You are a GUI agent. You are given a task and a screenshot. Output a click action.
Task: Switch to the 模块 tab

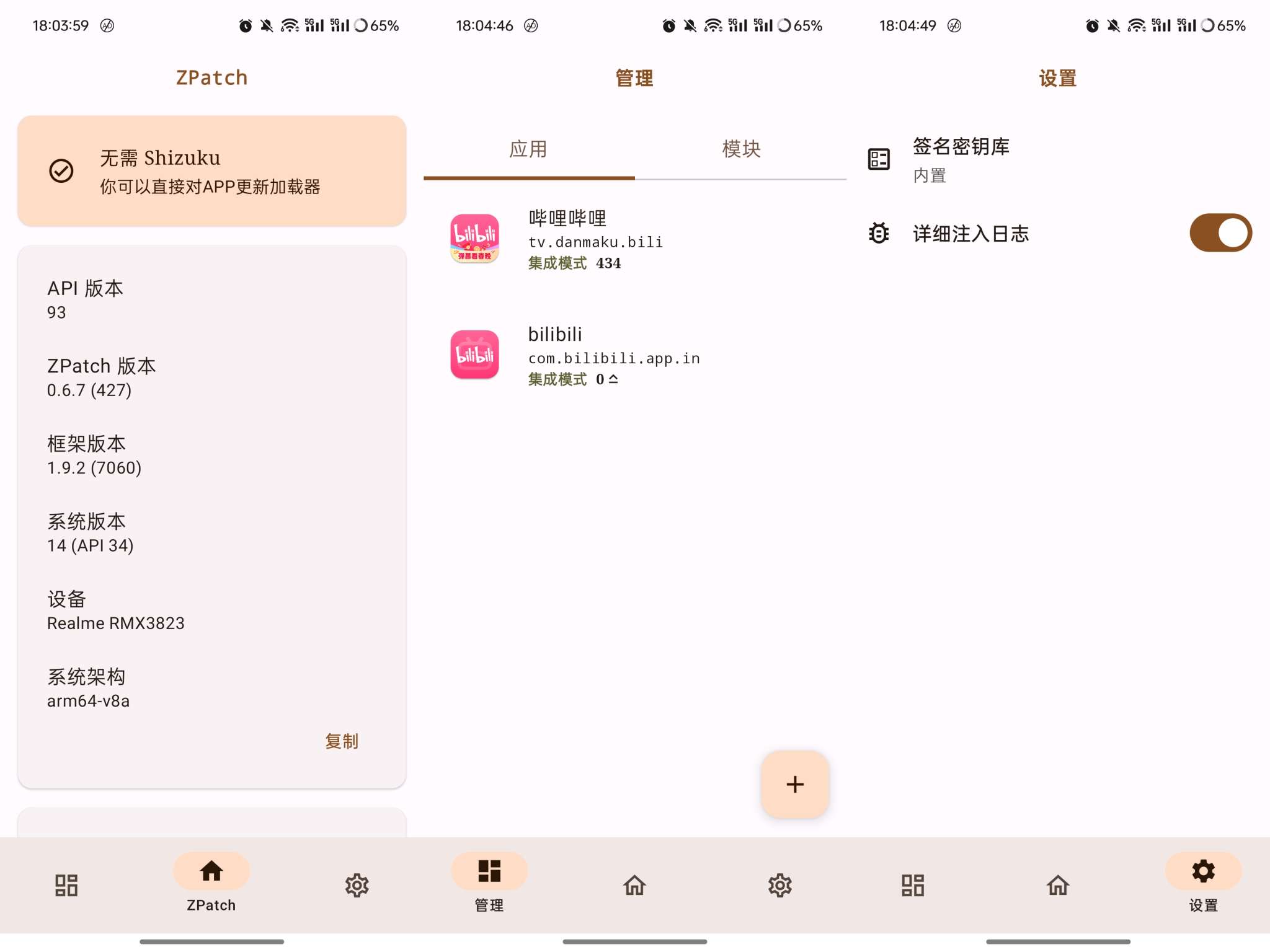point(741,149)
